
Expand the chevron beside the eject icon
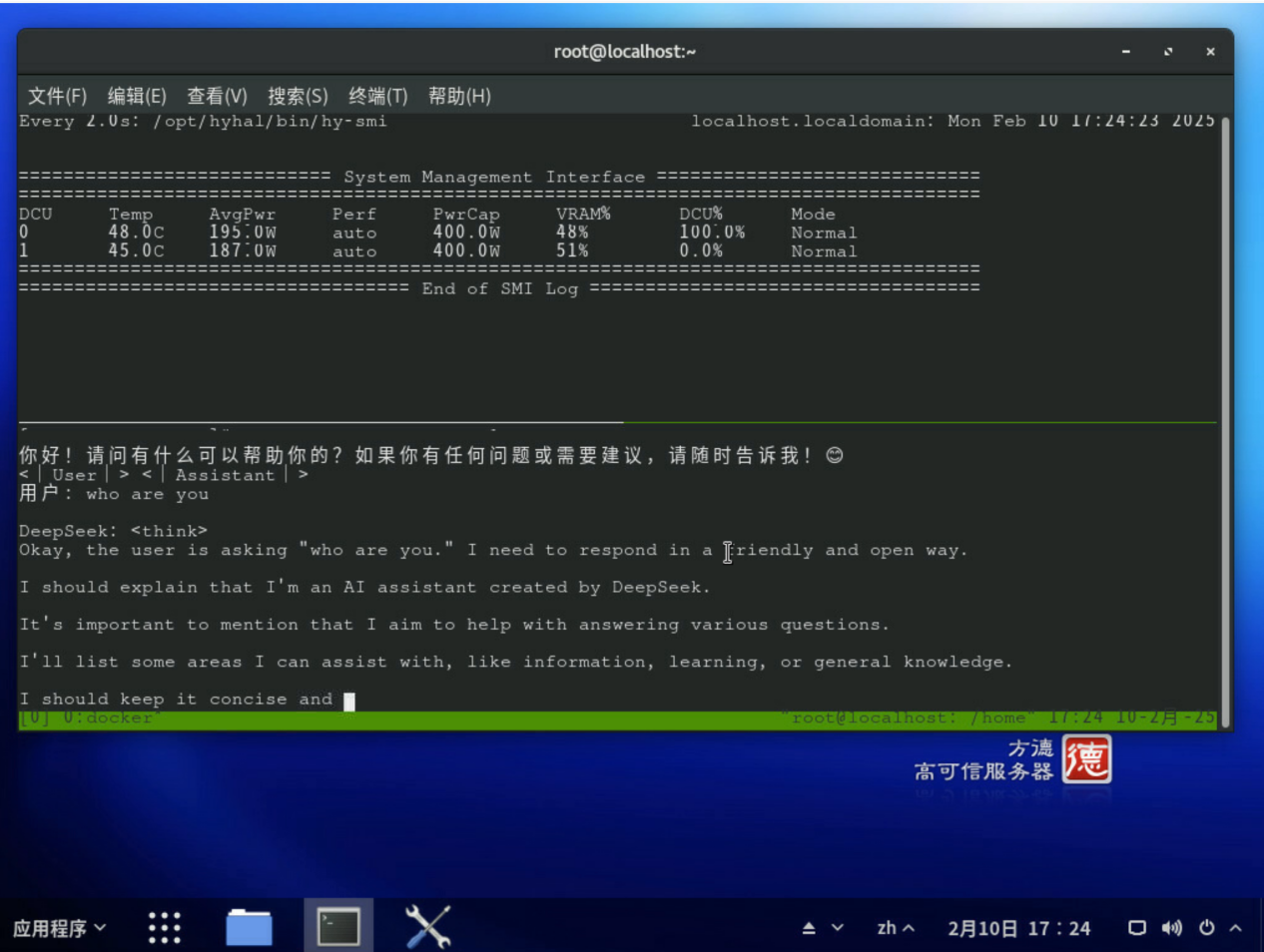[838, 928]
